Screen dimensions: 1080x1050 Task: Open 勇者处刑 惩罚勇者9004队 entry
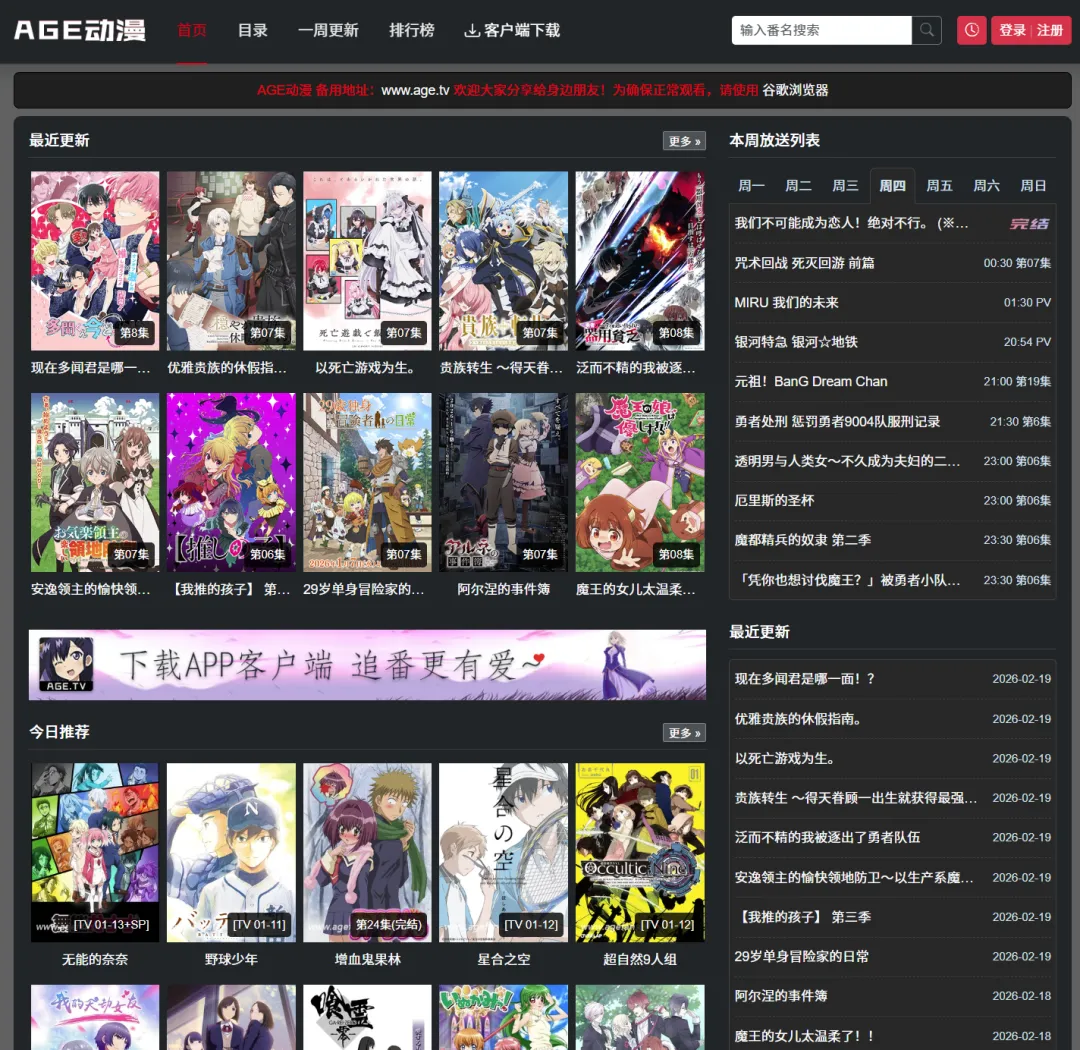tap(892, 422)
